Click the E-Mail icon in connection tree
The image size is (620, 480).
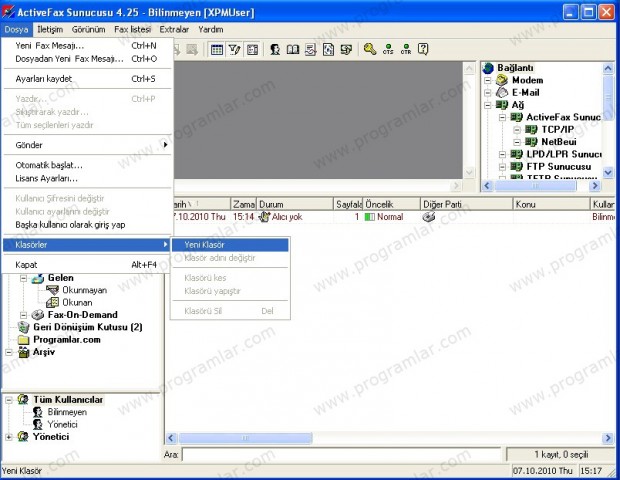pyautogui.click(x=502, y=93)
